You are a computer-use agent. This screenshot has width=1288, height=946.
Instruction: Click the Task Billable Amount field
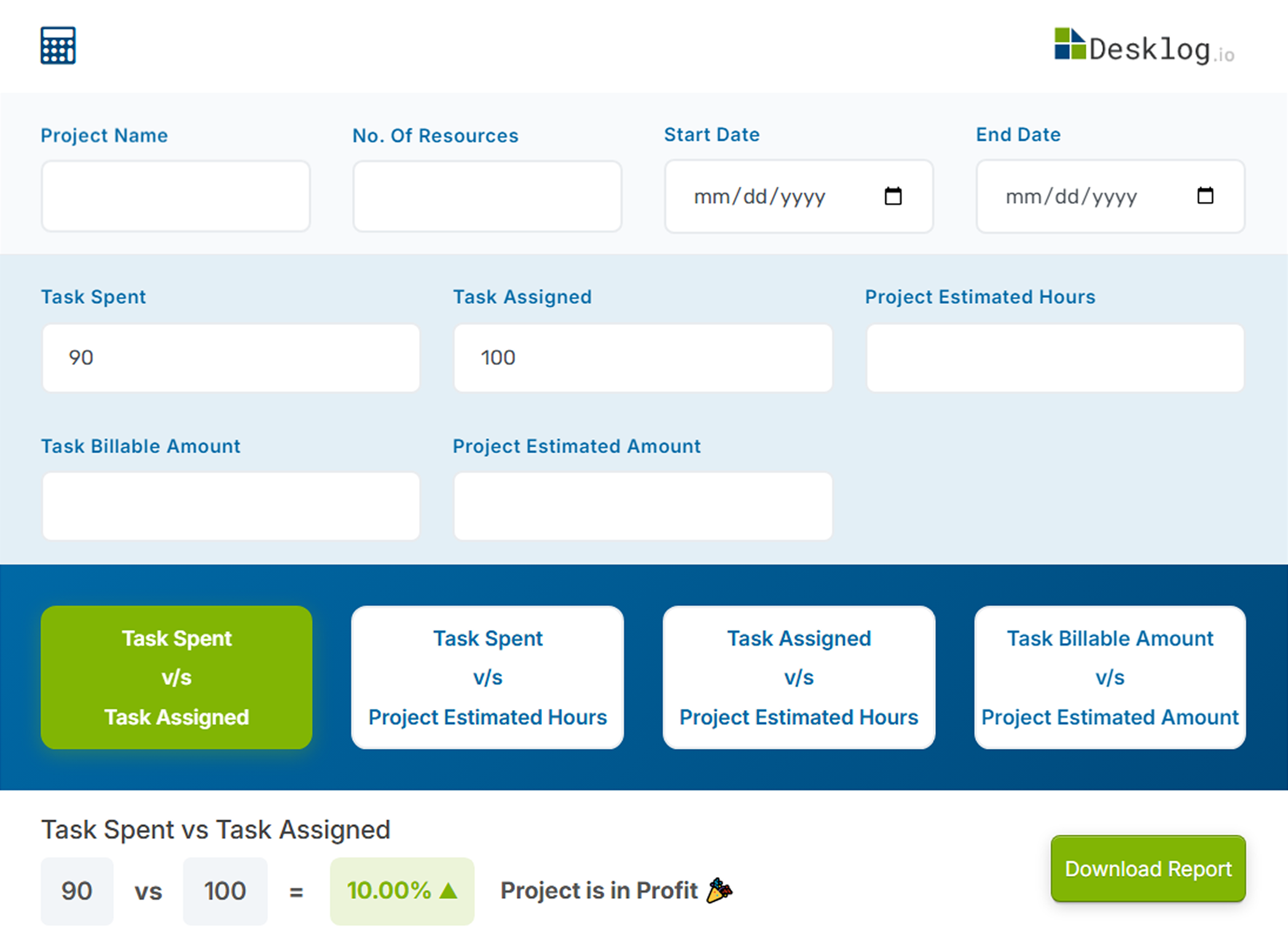[x=230, y=506]
